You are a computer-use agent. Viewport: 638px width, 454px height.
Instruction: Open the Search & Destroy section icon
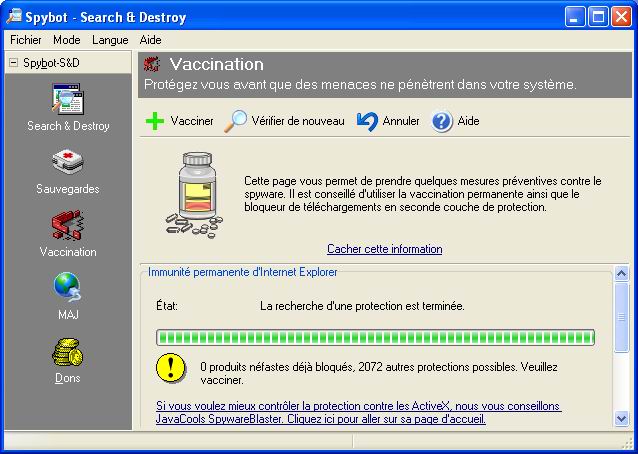point(67,101)
